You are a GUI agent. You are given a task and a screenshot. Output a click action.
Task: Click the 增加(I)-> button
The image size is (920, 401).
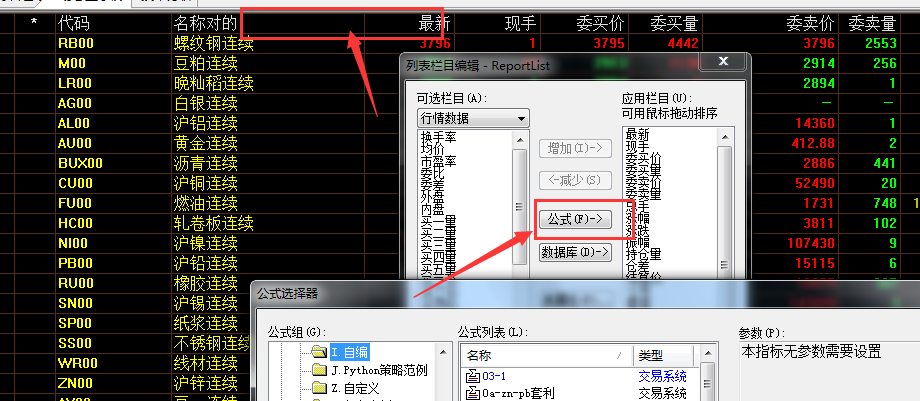click(575, 148)
